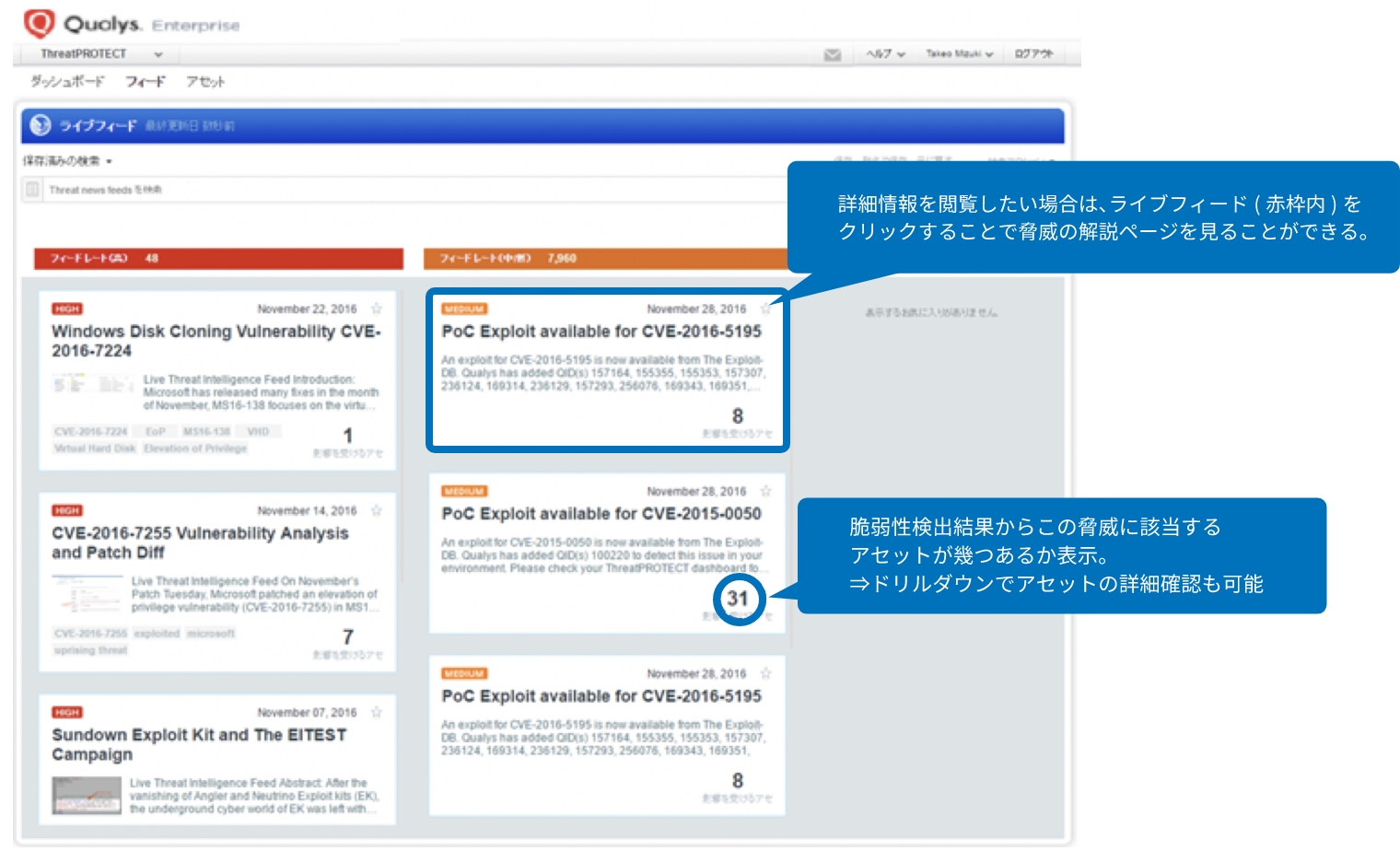Expand the ヘルプ menu
This screenshot has height=851, width=1400.
point(885,54)
